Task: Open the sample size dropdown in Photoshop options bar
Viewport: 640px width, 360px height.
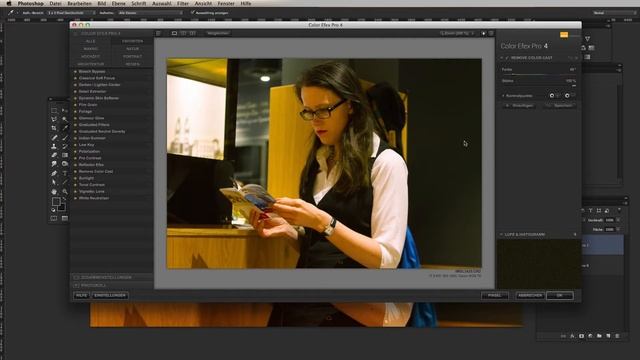Action: tap(71, 13)
